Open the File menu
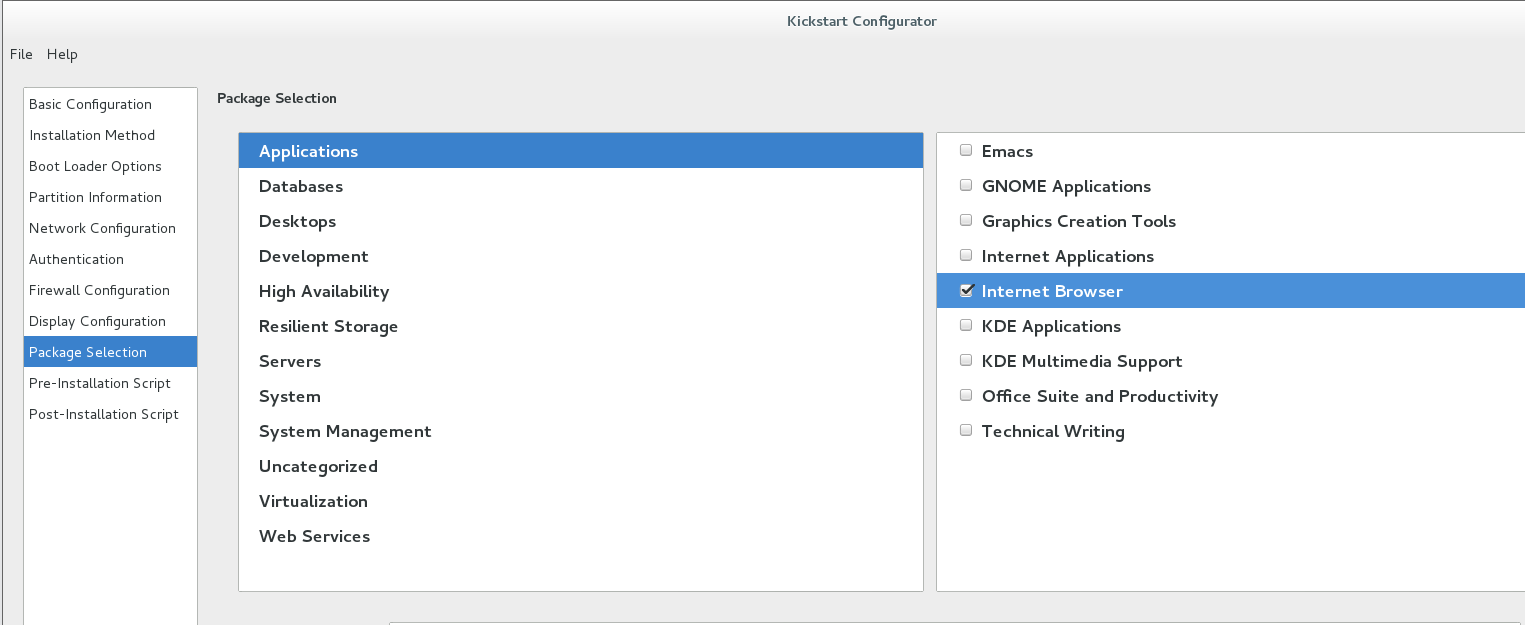1525x625 pixels. (21, 54)
